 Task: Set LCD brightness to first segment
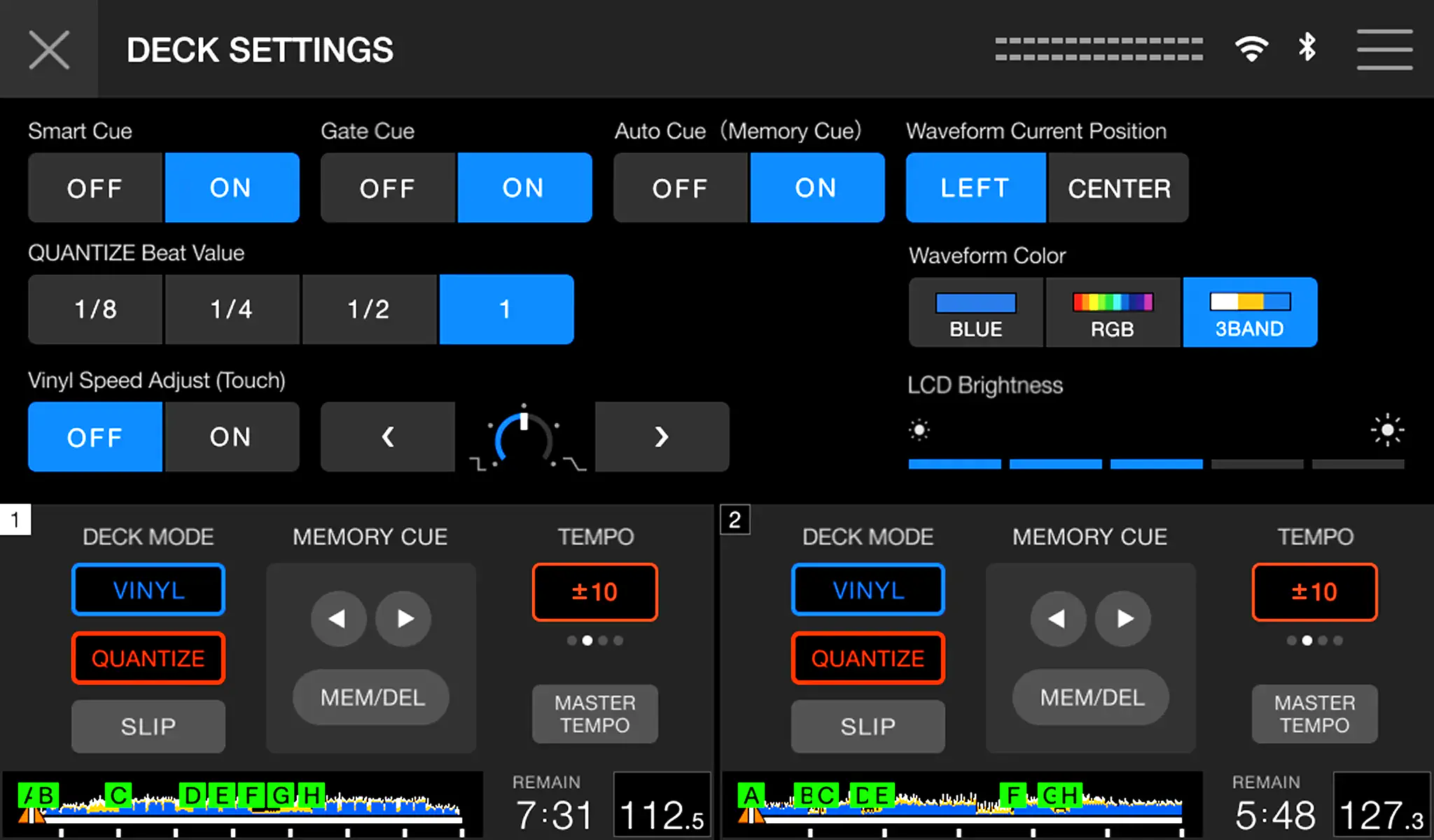point(954,464)
